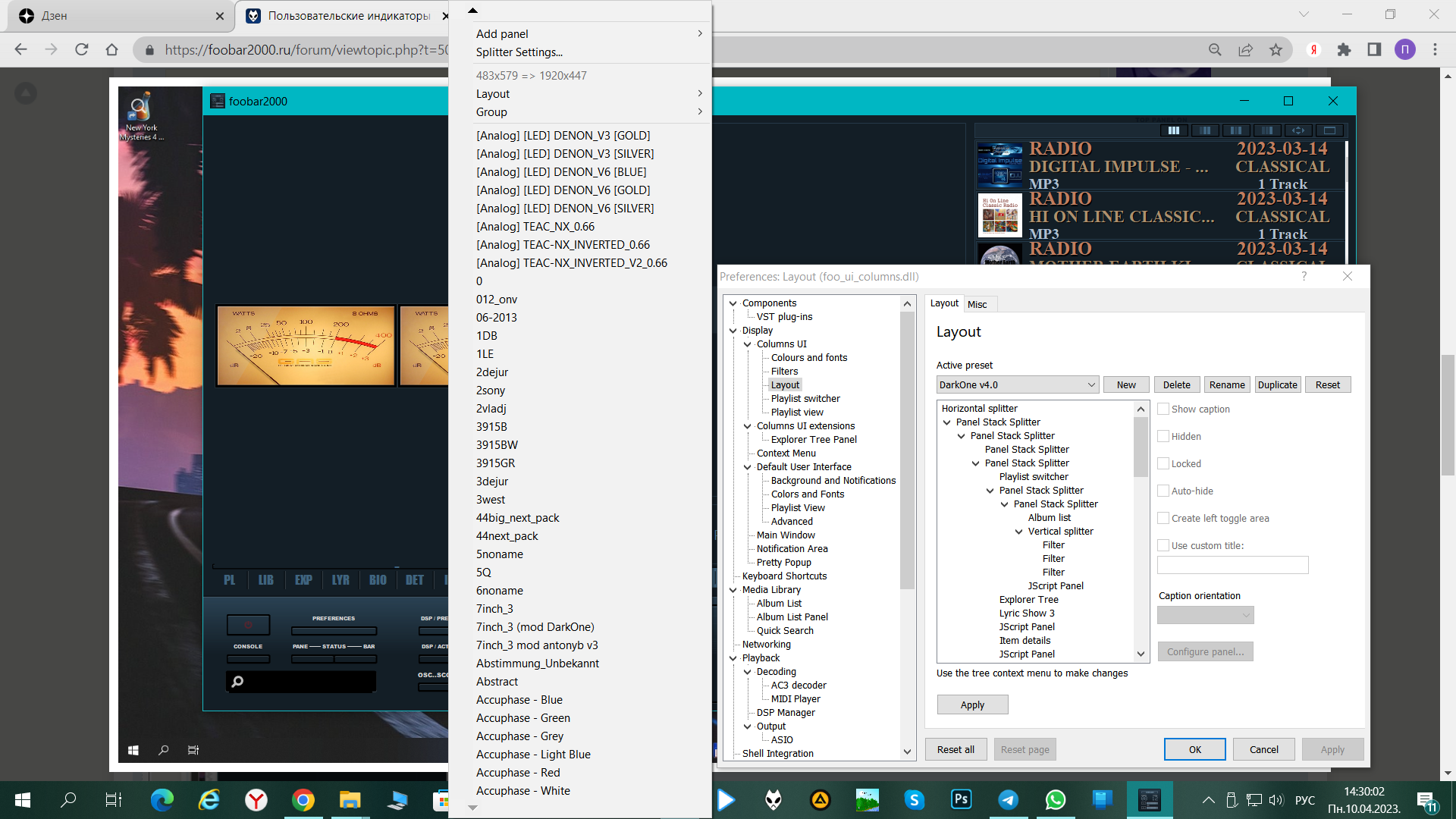The image size is (1456, 819).
Task: Launch WhatsApp from the taskbar
Action: [x=1055, y=799]
